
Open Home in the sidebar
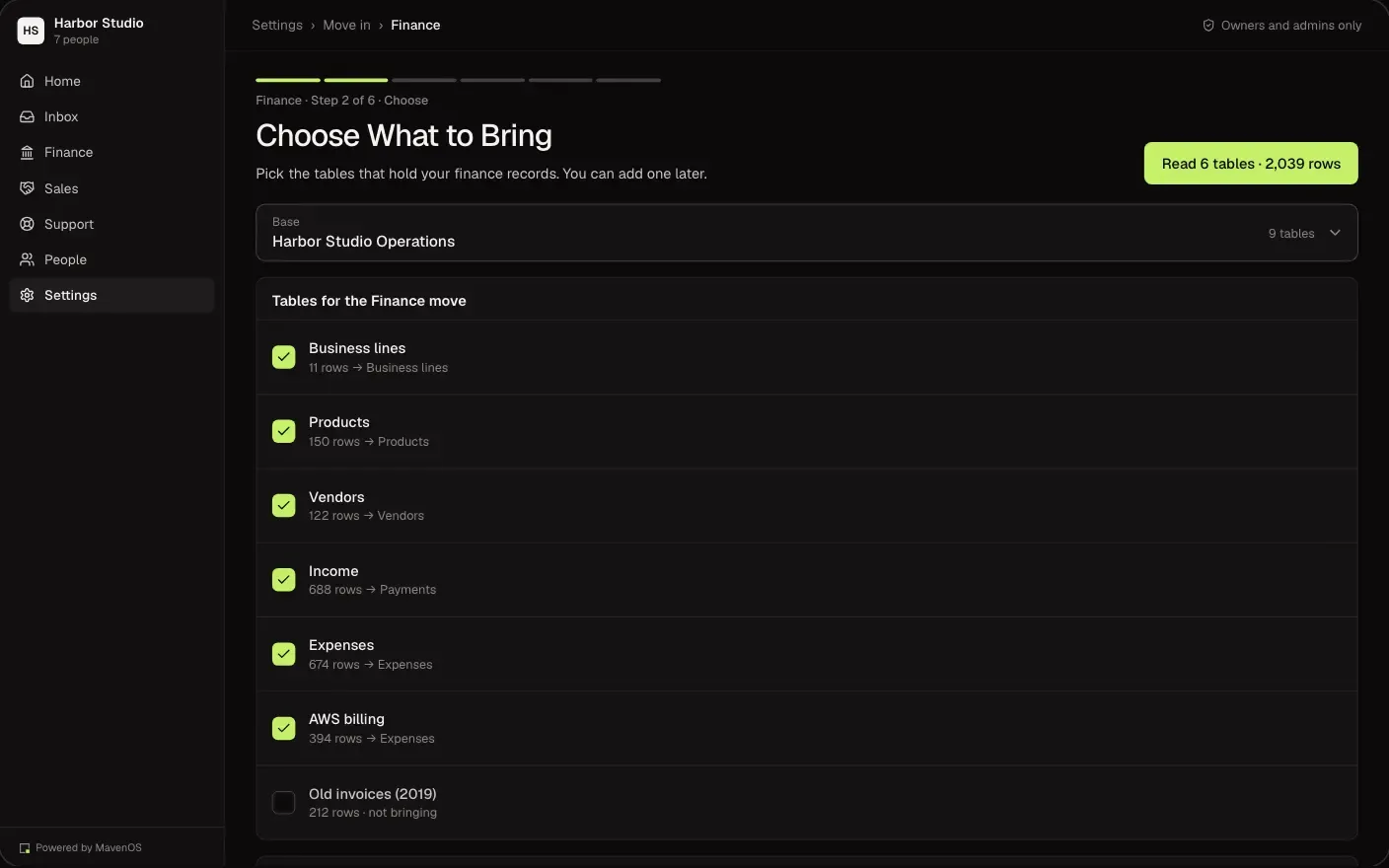click(111, 81)
